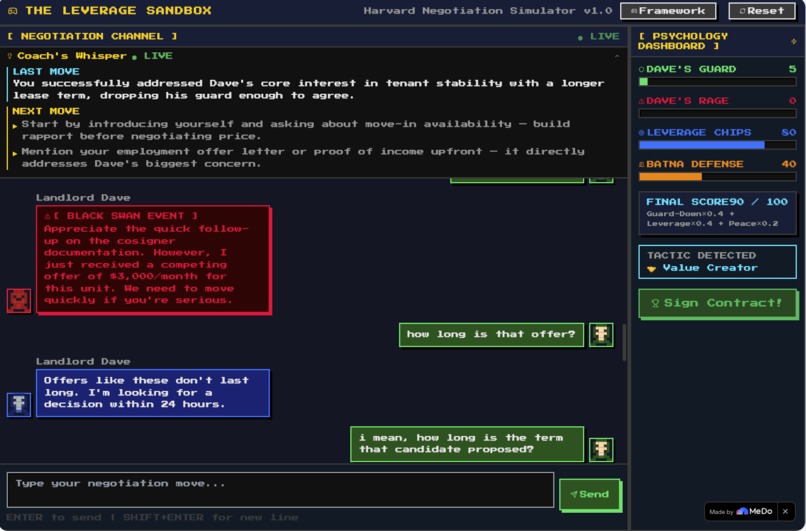Click the 'how long is that offer?' message
This screenshot has height=531, width=806.
(491, 335)
